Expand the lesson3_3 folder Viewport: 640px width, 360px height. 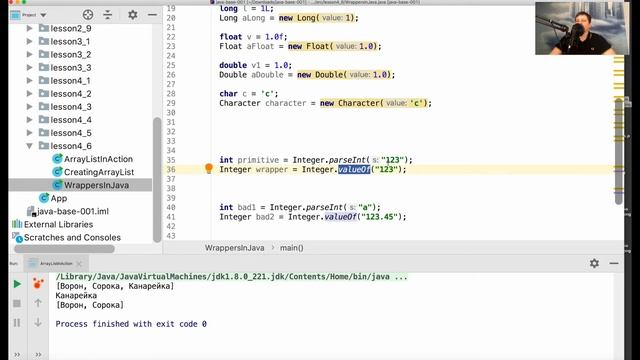(x=29, y=67)
